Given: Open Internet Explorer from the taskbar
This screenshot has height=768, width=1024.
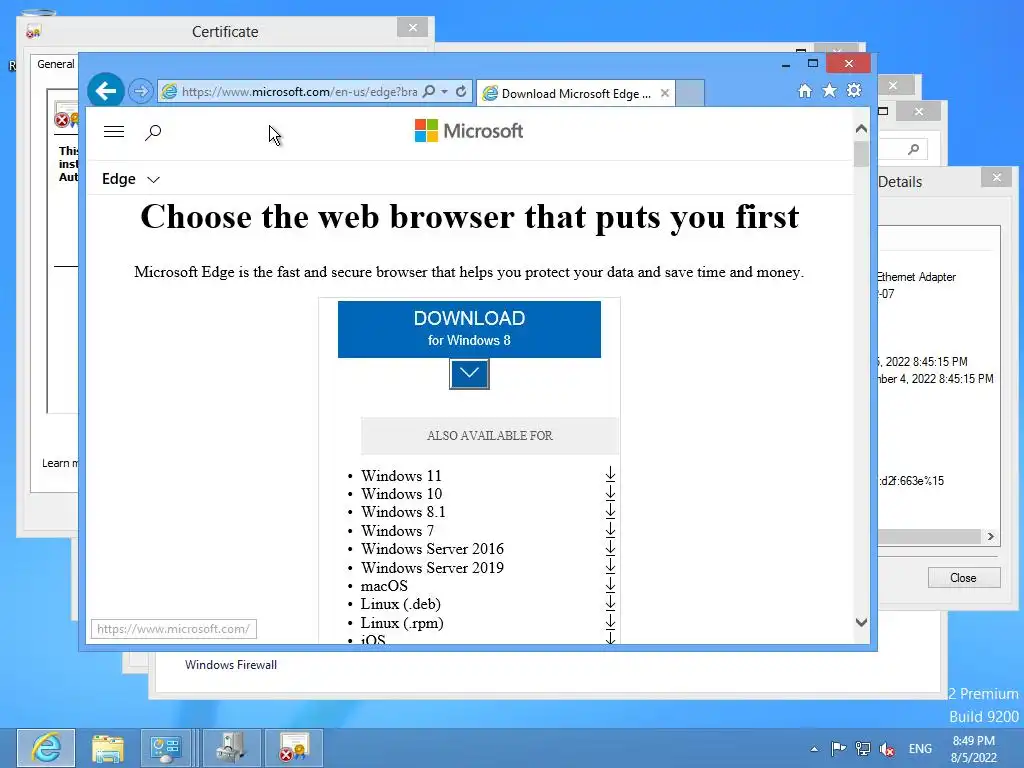Looking at the screenshot, I should (x=46, y=748).
